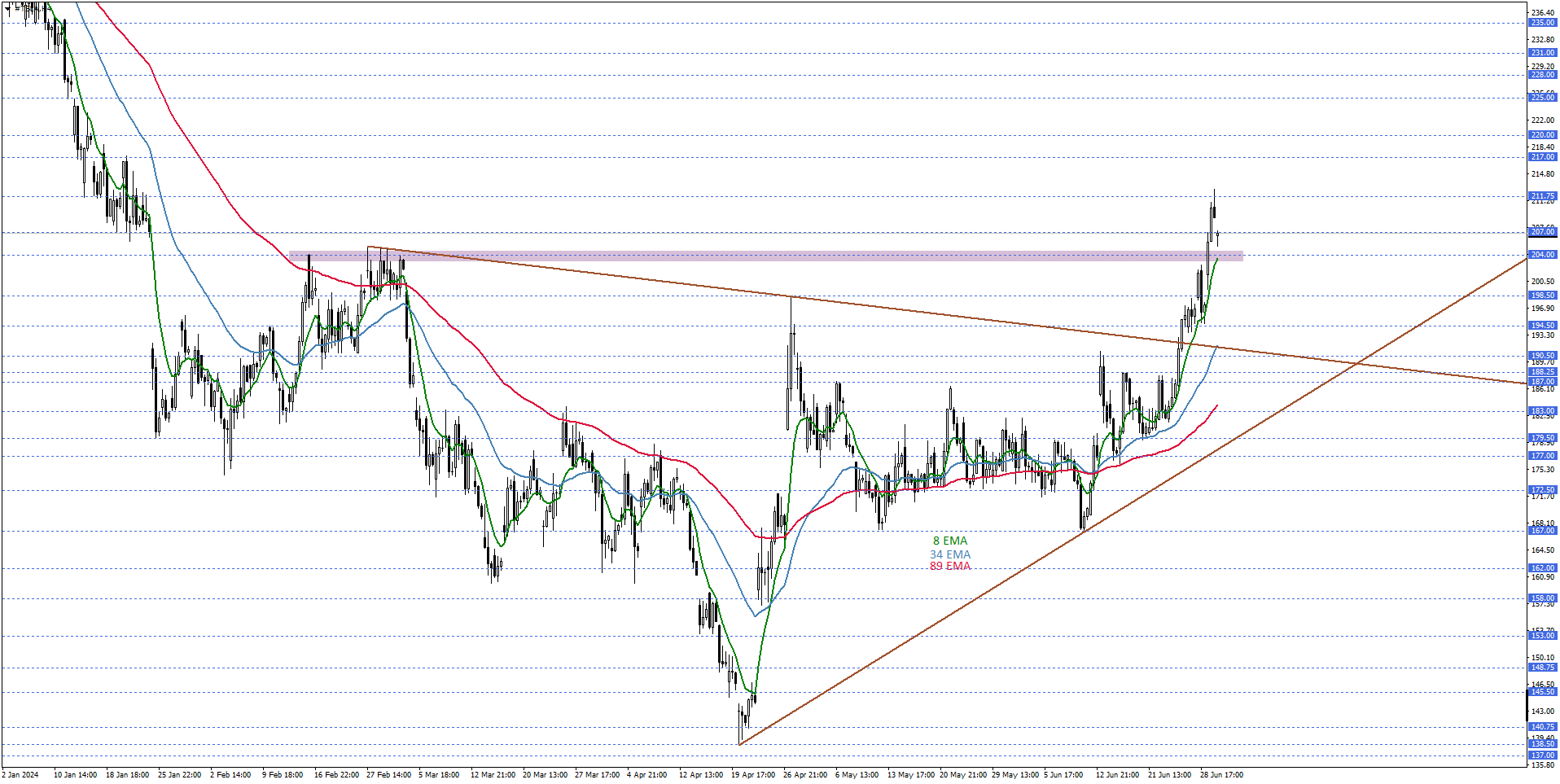The height and width of the screenshot is (784, 1560).
Task: Click the 145.50 price level label
Action: coord(1542,692)
